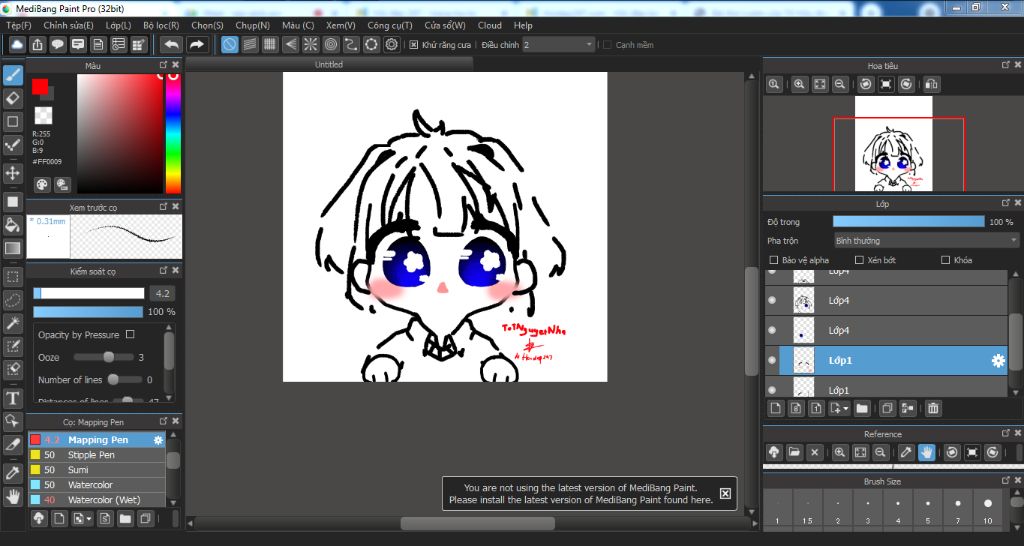Create a new layer folder
Viewport: 1024px width, 546px height.
coord(862,409)
